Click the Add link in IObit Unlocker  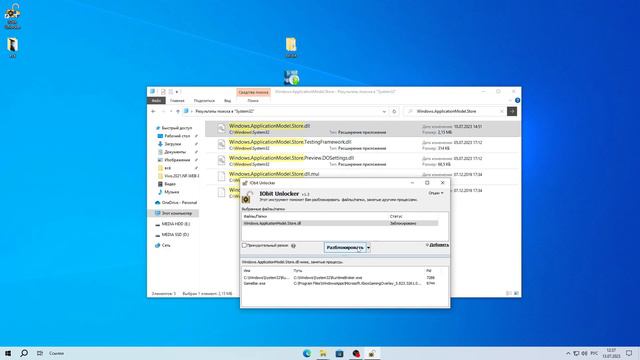coord(439,245)
